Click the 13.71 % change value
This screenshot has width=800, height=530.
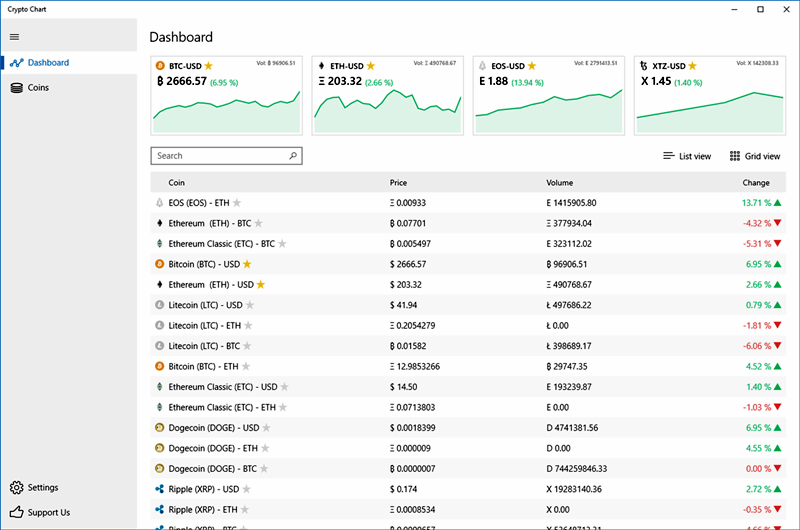[757, 203]
